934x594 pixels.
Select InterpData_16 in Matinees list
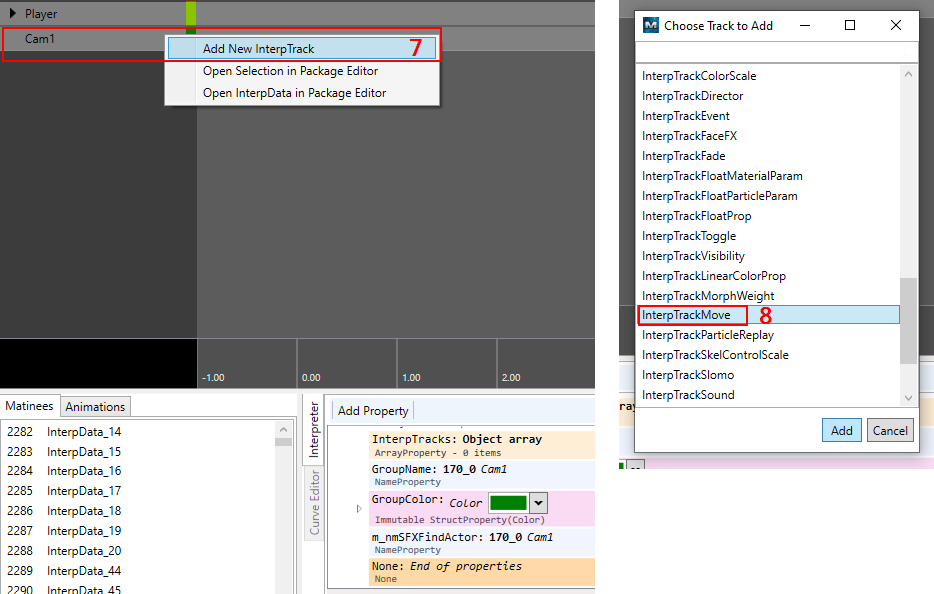tap(83, 471)
